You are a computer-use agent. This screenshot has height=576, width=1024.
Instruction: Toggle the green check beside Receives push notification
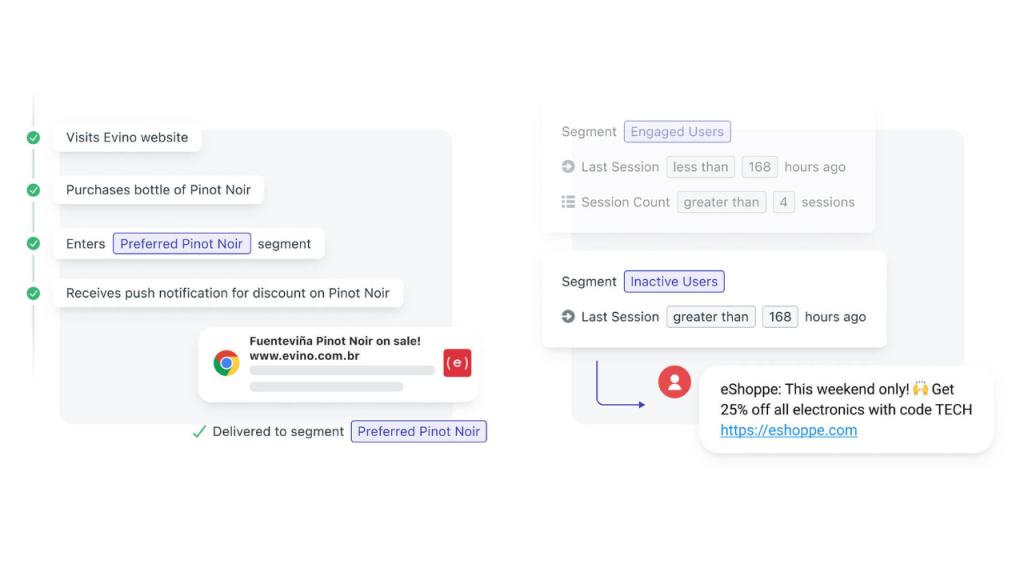pyautogui.click(x=33, y=293)
